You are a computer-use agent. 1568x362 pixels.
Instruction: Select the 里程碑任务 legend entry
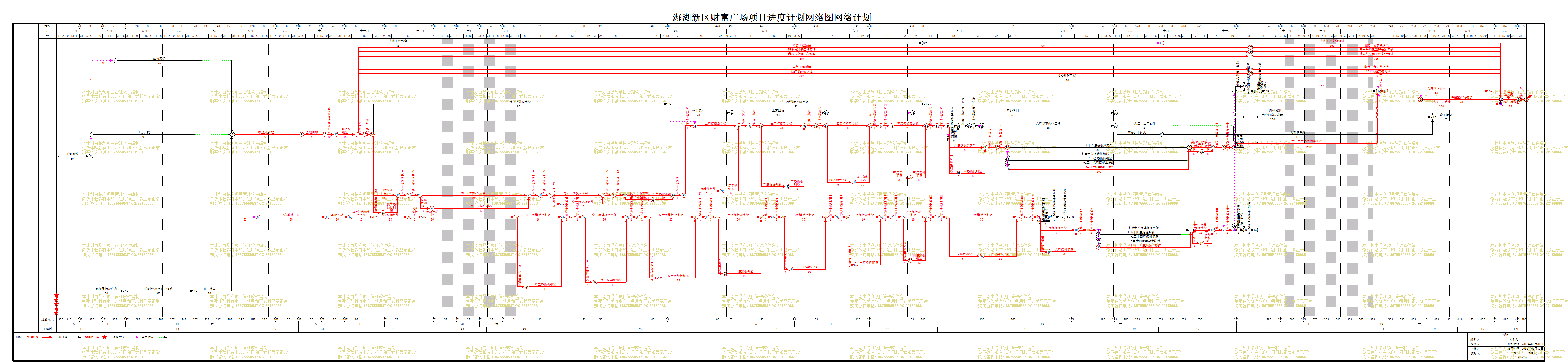(x=91, y=337)
